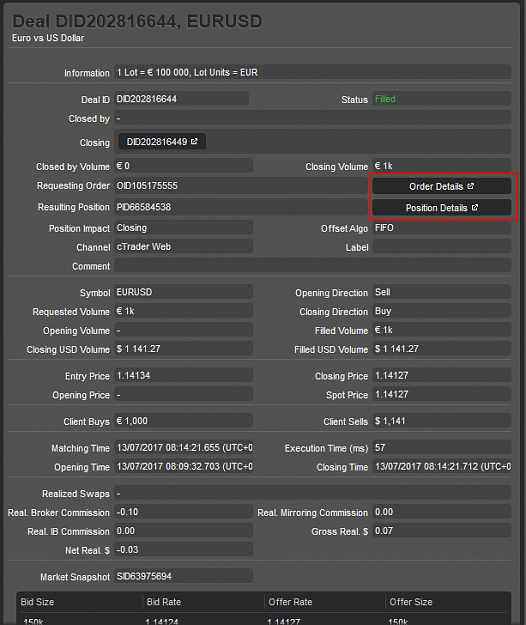This screenshot has width=526, height=625.
Task: Click the external-link icon beside DID202816449
Action: coord(194,142)
